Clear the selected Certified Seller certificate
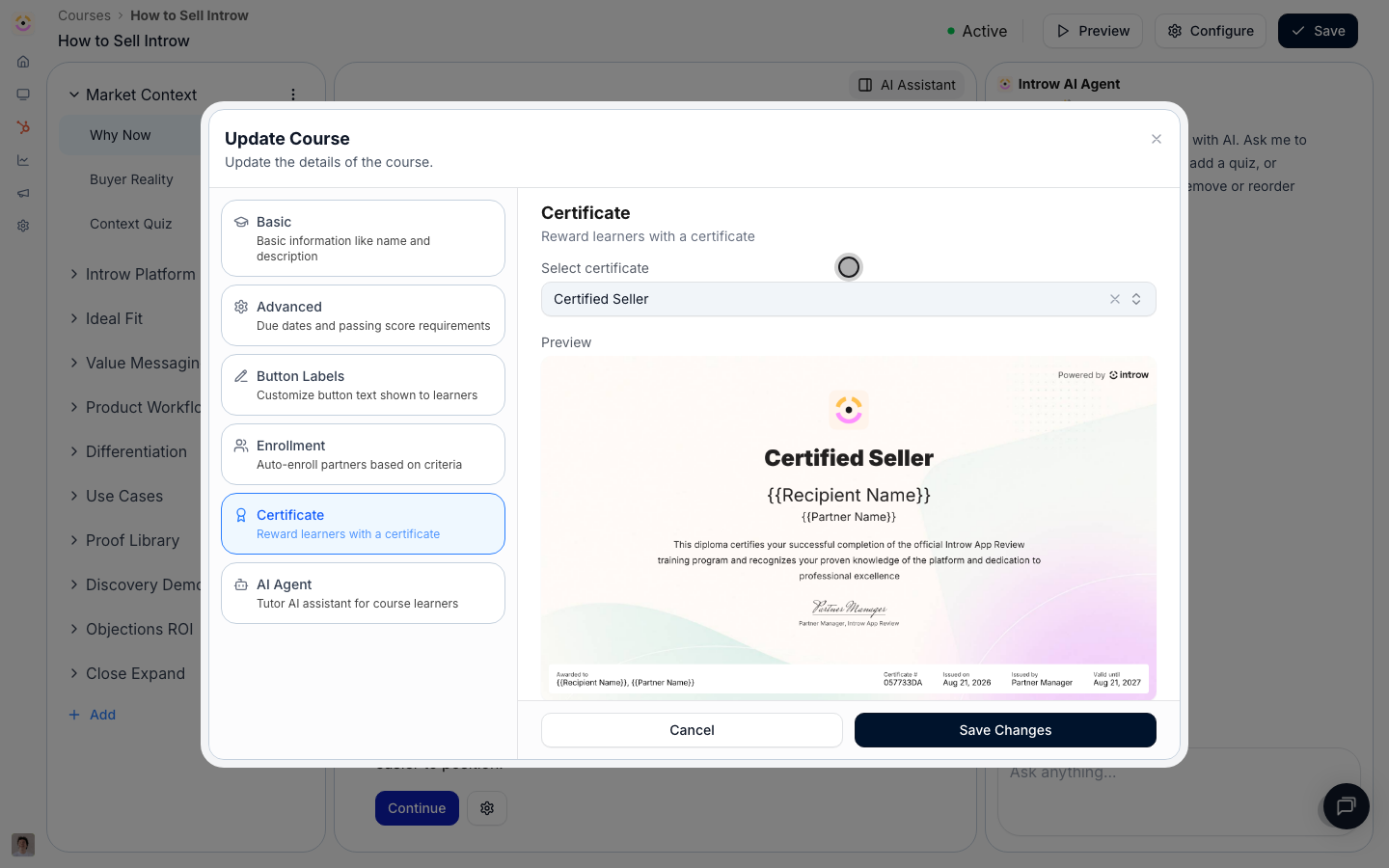Viewport: 1389px width, 868px height. (x=1114, y=299)
